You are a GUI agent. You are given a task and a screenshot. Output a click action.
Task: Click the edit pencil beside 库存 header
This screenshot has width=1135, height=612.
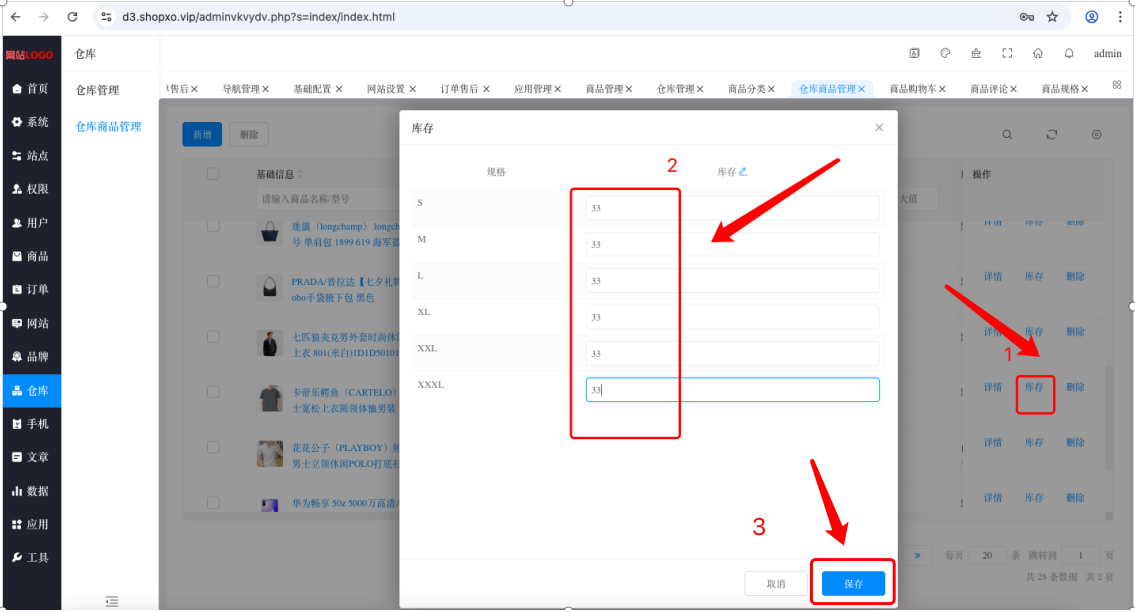coord(743,172)
